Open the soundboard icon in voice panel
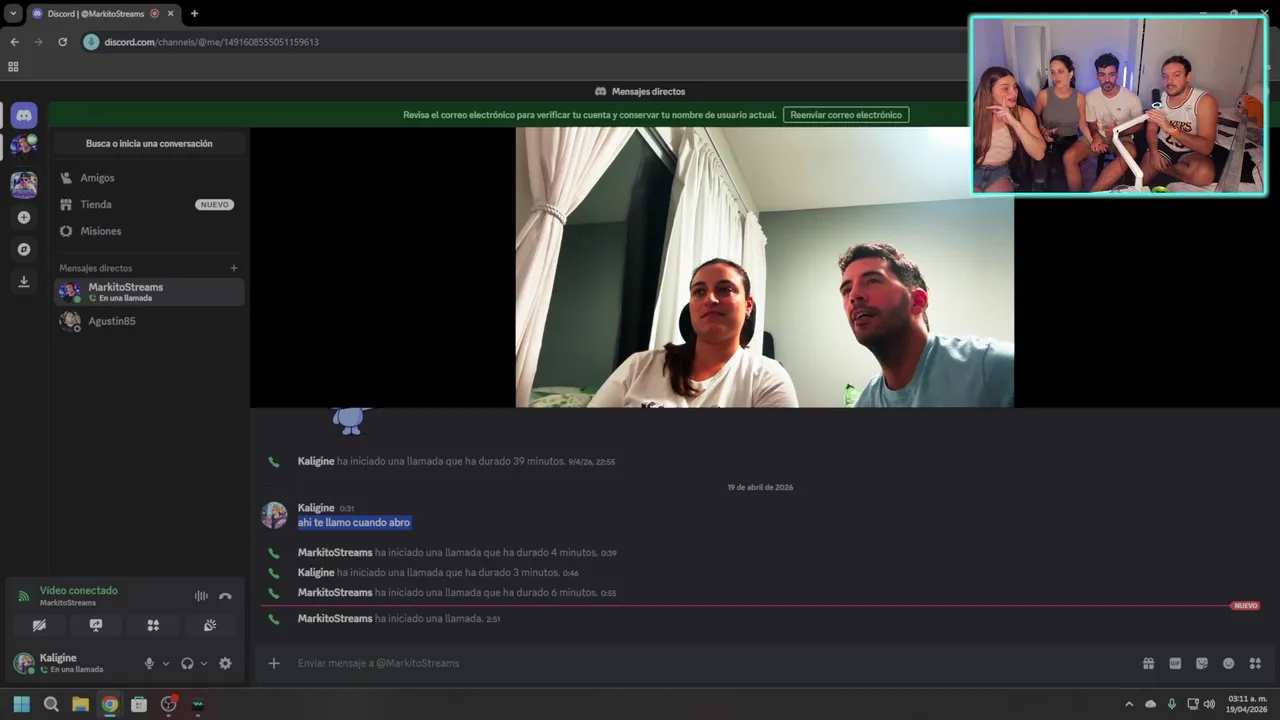This screenshot has width=1280, height=720. pyautogui.click(x=210, y=625)
